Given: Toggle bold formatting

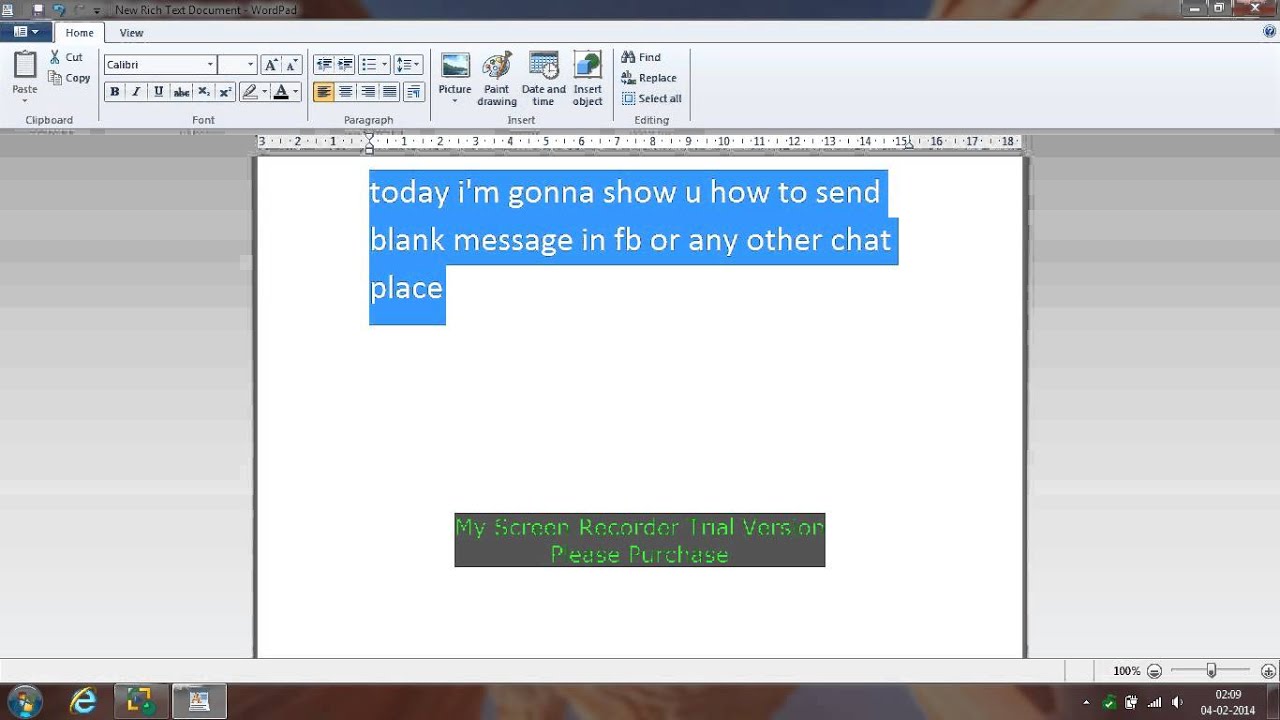Looking at the screenshot, I should [114, 92].
